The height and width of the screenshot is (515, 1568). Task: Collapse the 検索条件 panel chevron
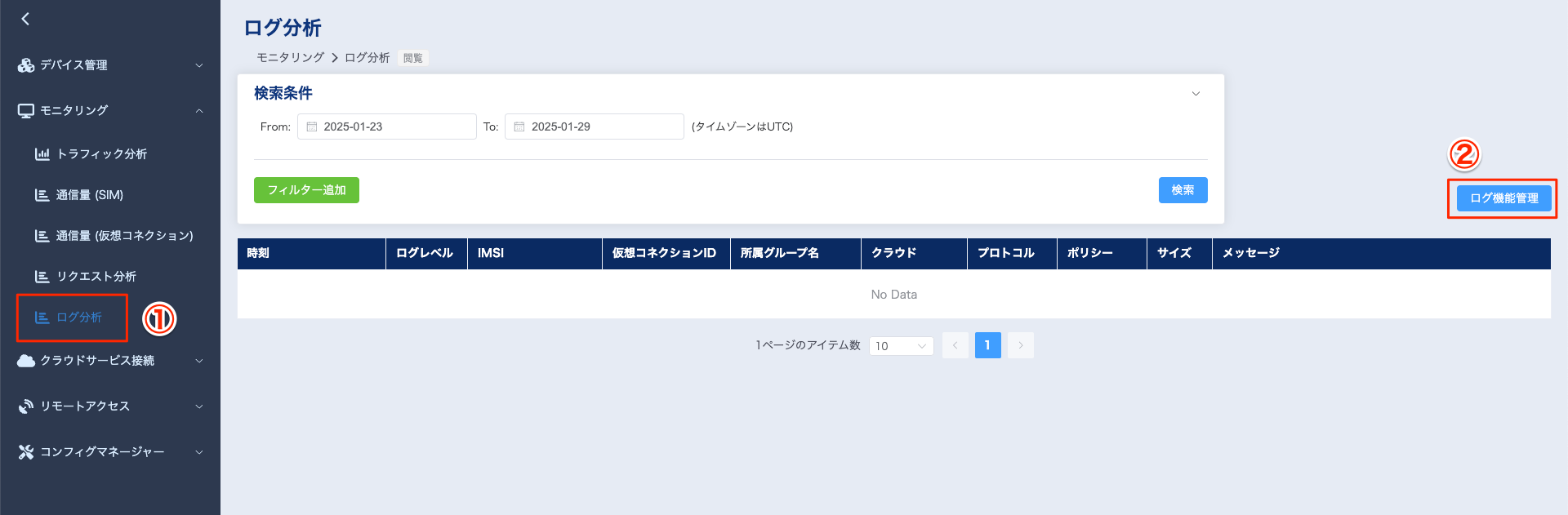click(x=1196, y=94)
